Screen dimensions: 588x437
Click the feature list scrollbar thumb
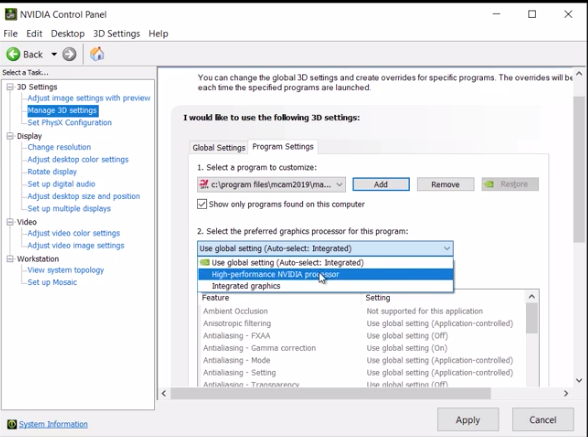click(x=531, y=318)
